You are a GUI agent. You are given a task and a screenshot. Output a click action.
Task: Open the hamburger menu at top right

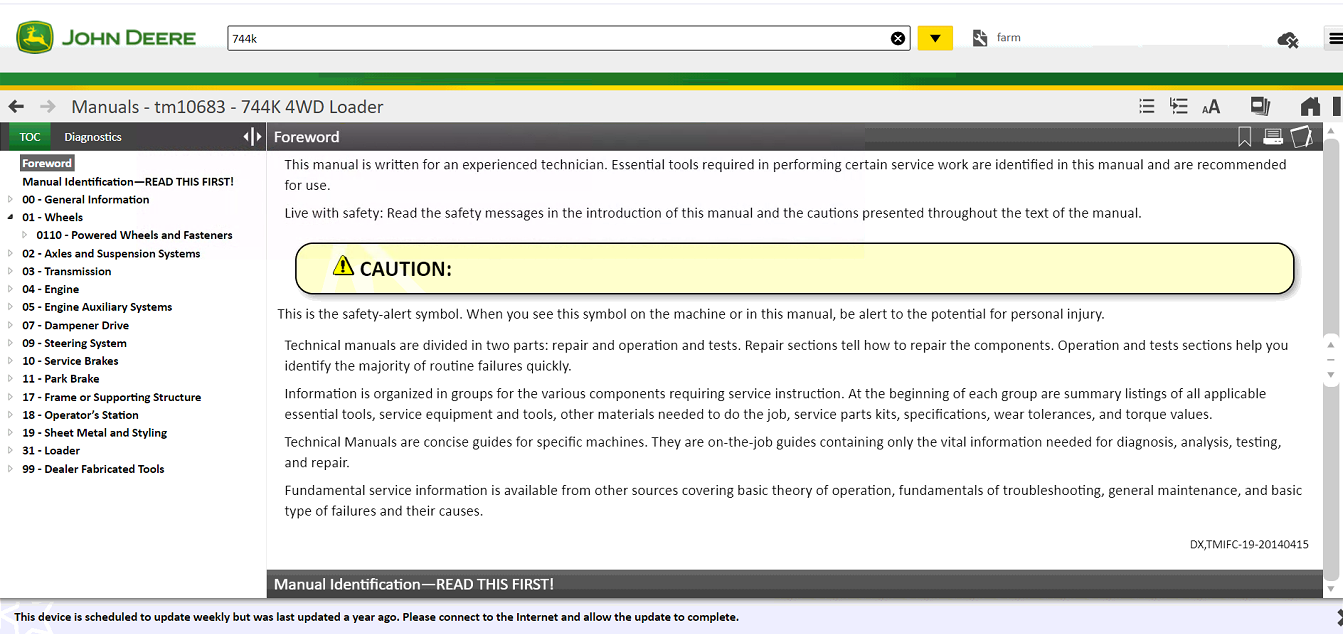tap(1337, 37)
